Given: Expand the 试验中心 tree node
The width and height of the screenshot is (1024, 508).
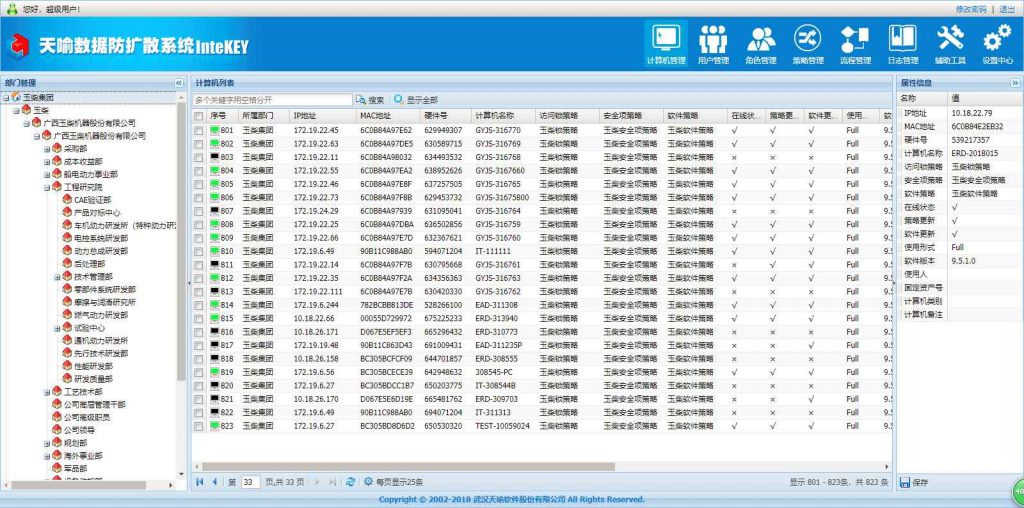Looking at the screenshot, I should coord(57,328).
